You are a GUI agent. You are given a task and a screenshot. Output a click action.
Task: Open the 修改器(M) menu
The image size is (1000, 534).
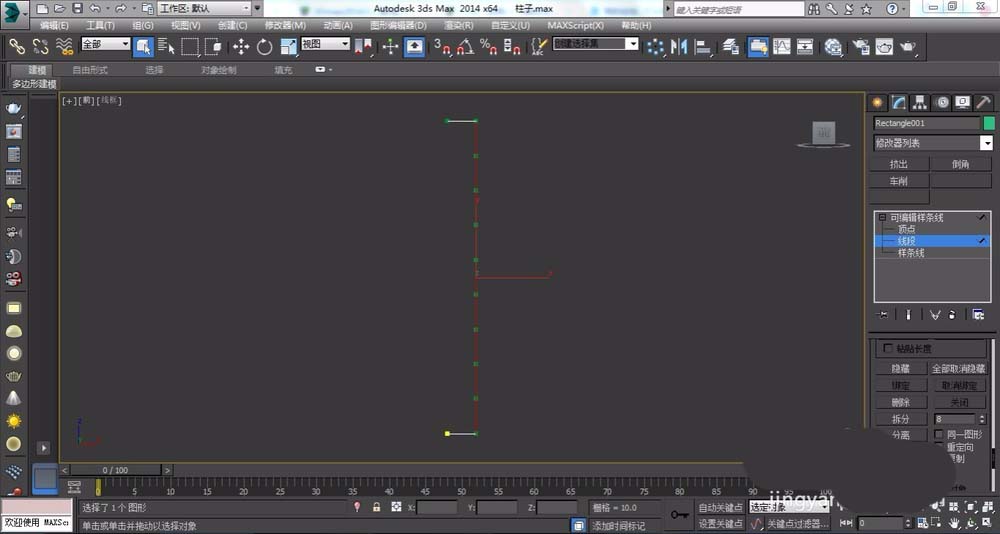(x=285, y=25)
